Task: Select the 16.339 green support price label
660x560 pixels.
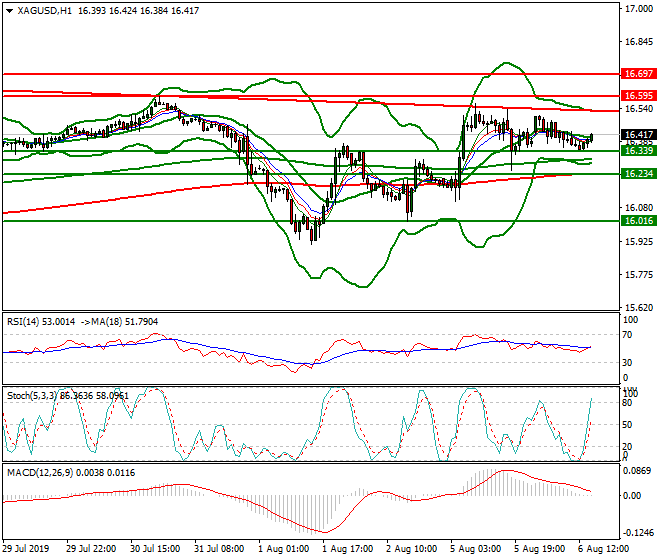Action: coord(639,151)
